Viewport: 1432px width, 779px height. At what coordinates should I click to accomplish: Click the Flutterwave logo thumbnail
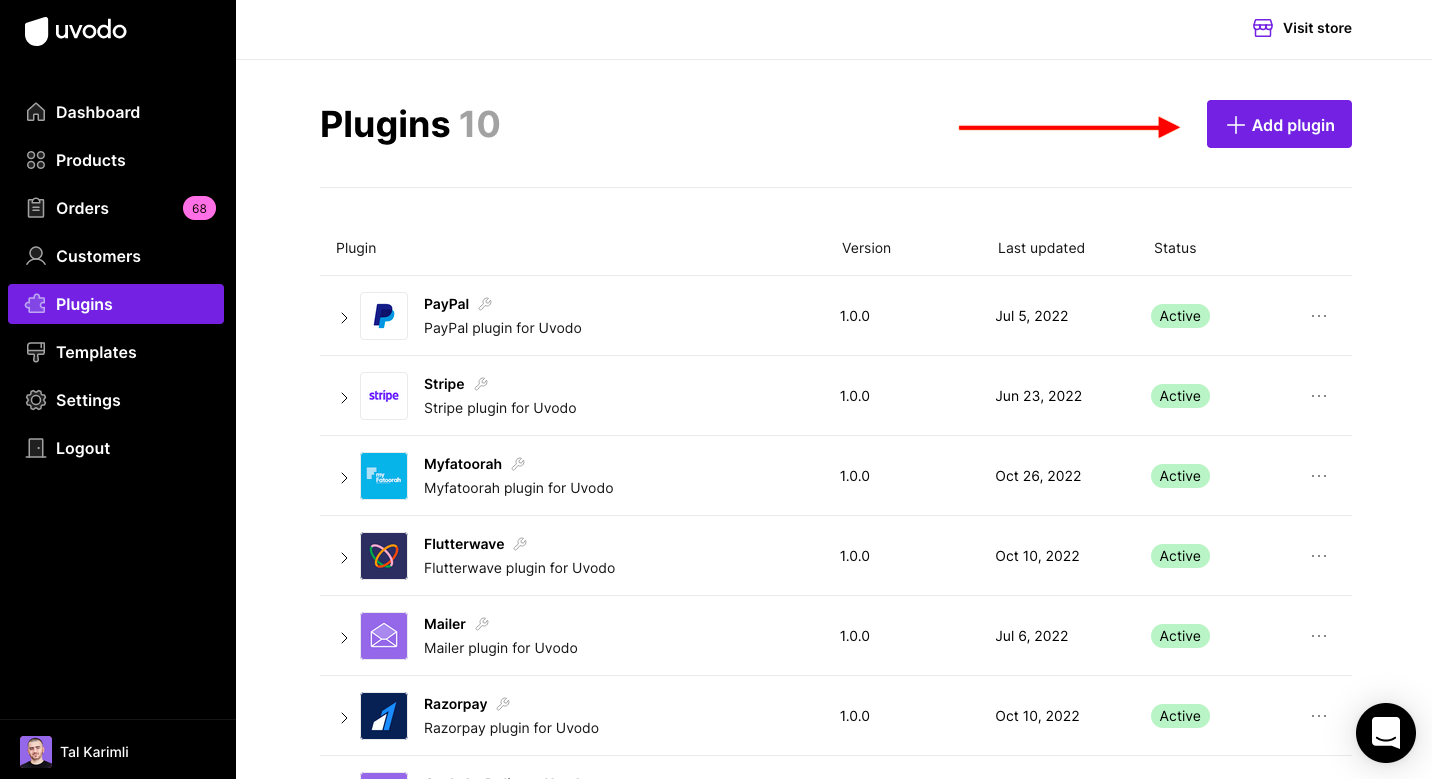(384, 556)
